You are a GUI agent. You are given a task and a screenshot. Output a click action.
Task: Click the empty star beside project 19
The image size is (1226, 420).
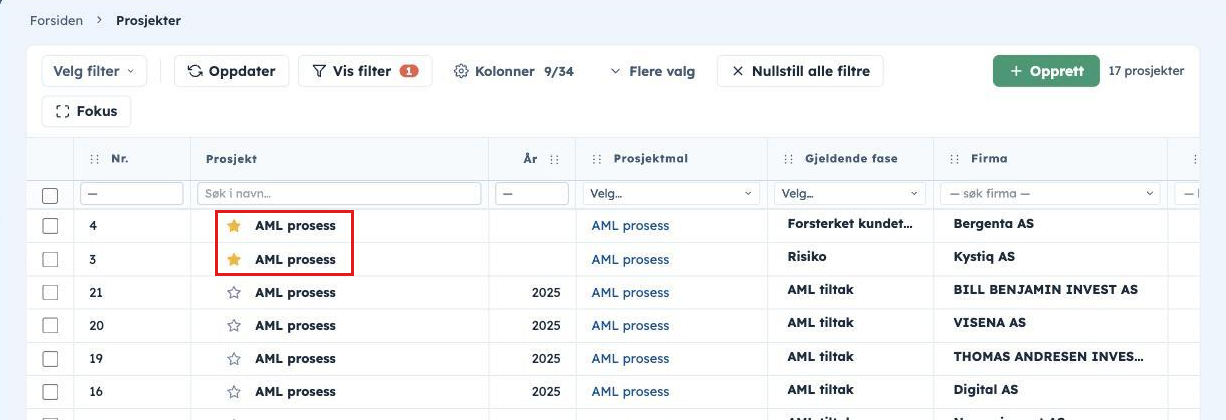coord(234,359)
